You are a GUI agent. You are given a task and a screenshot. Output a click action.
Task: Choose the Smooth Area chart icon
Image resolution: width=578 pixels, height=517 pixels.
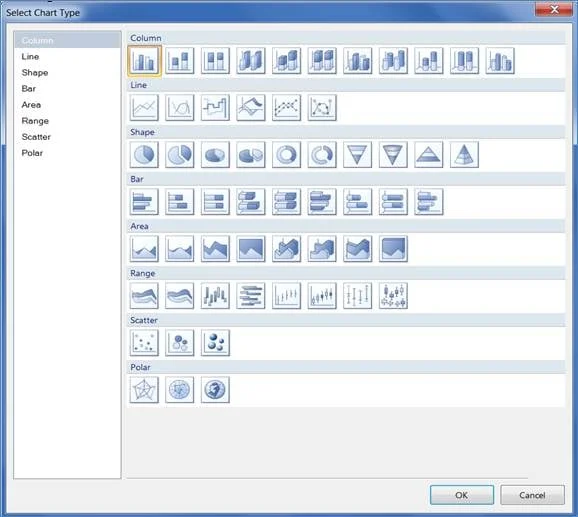tap(180, 249)
